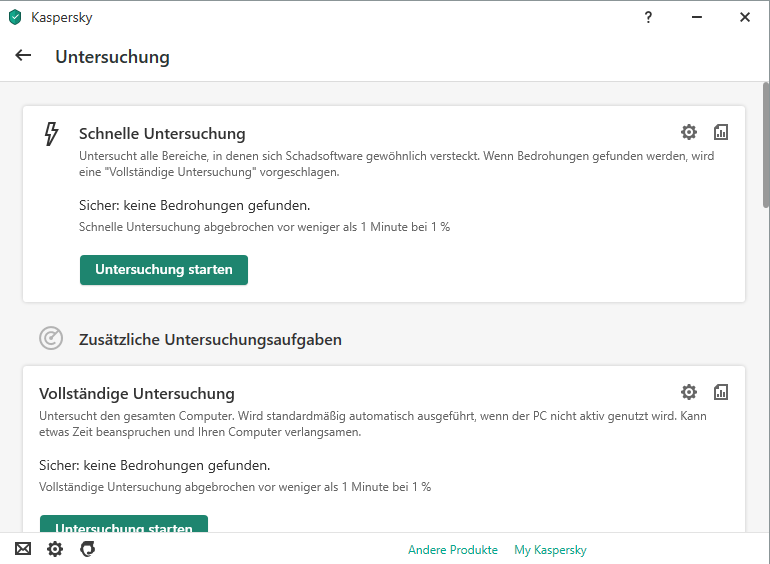Open the settings gear in bottom bar
This screenshot has width=770, height=564.
coord(55,549)
